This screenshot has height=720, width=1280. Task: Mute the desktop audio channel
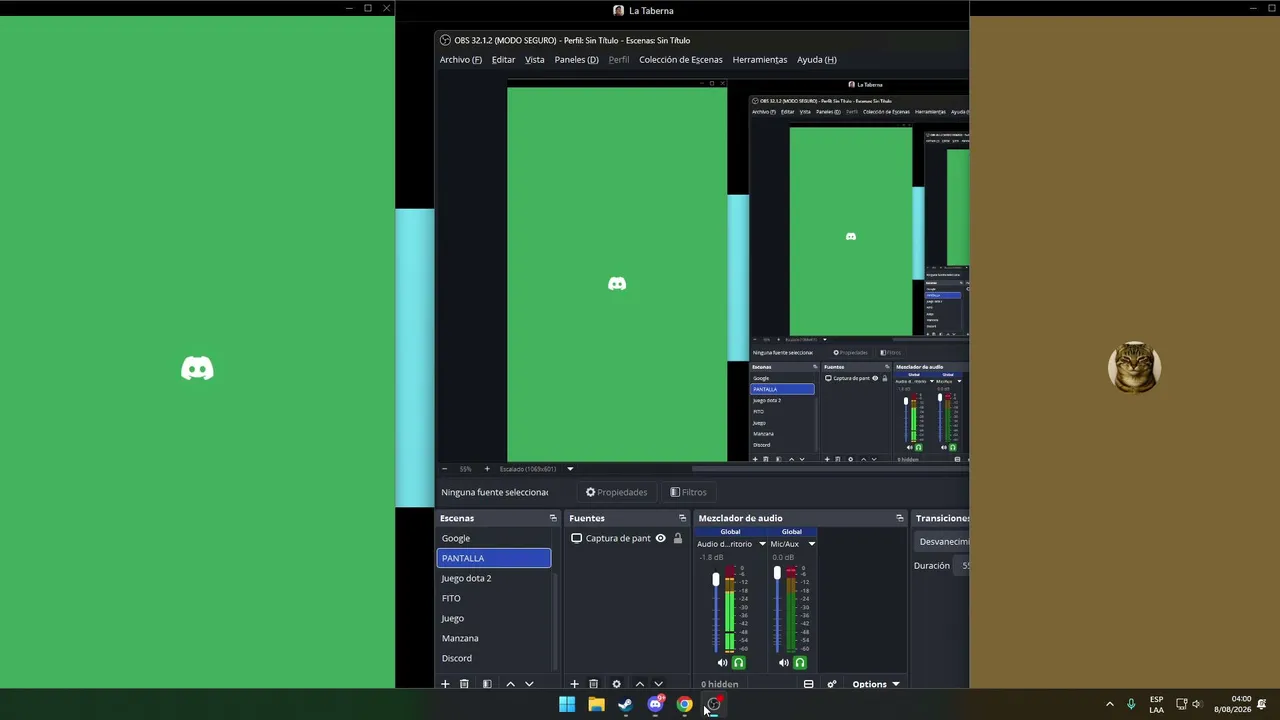coord(722,662)
